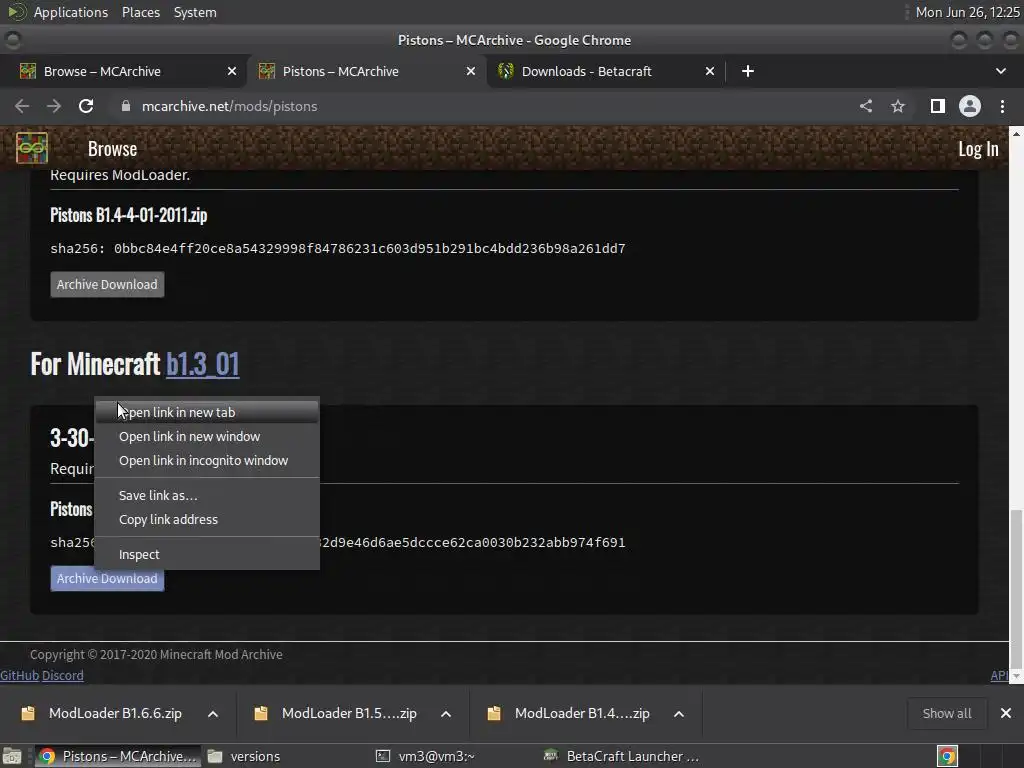The height and width of the screenshot is (768, 1024).
Task: Click Archive Download for Pistons B1.4
Action: (107, 285)
